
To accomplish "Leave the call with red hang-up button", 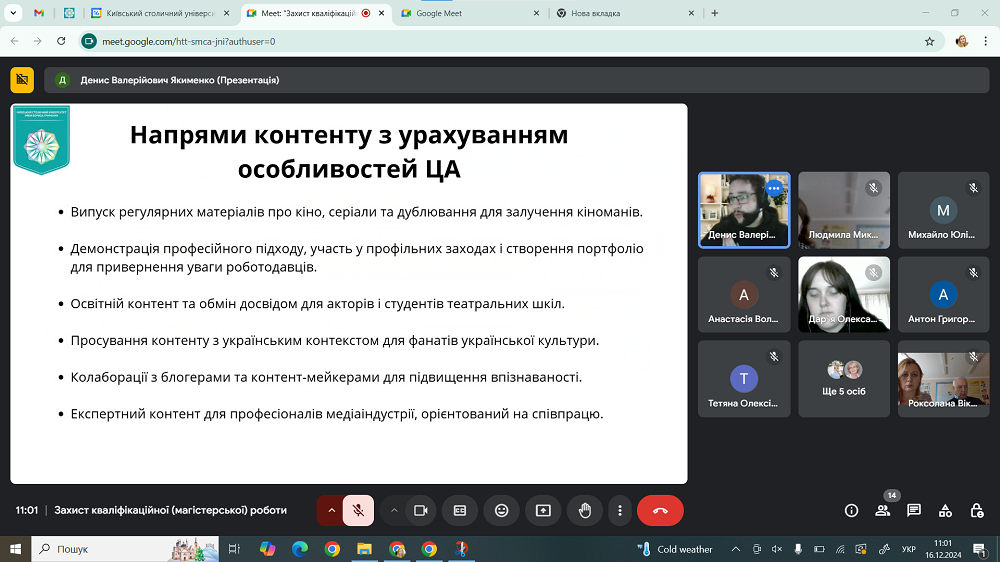I will pos(660,510).
